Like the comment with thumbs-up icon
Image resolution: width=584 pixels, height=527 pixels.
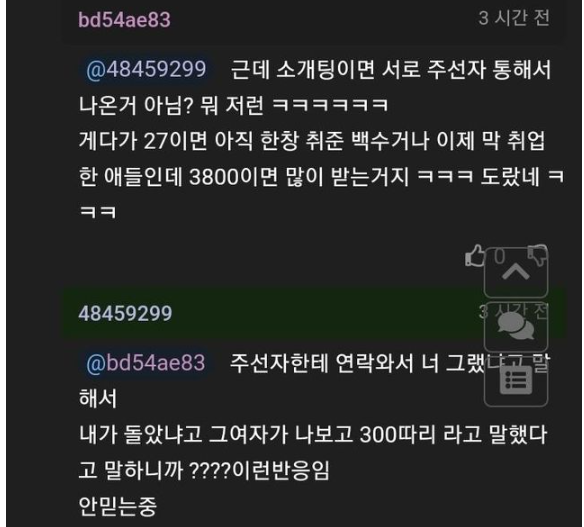pos(475,255)
